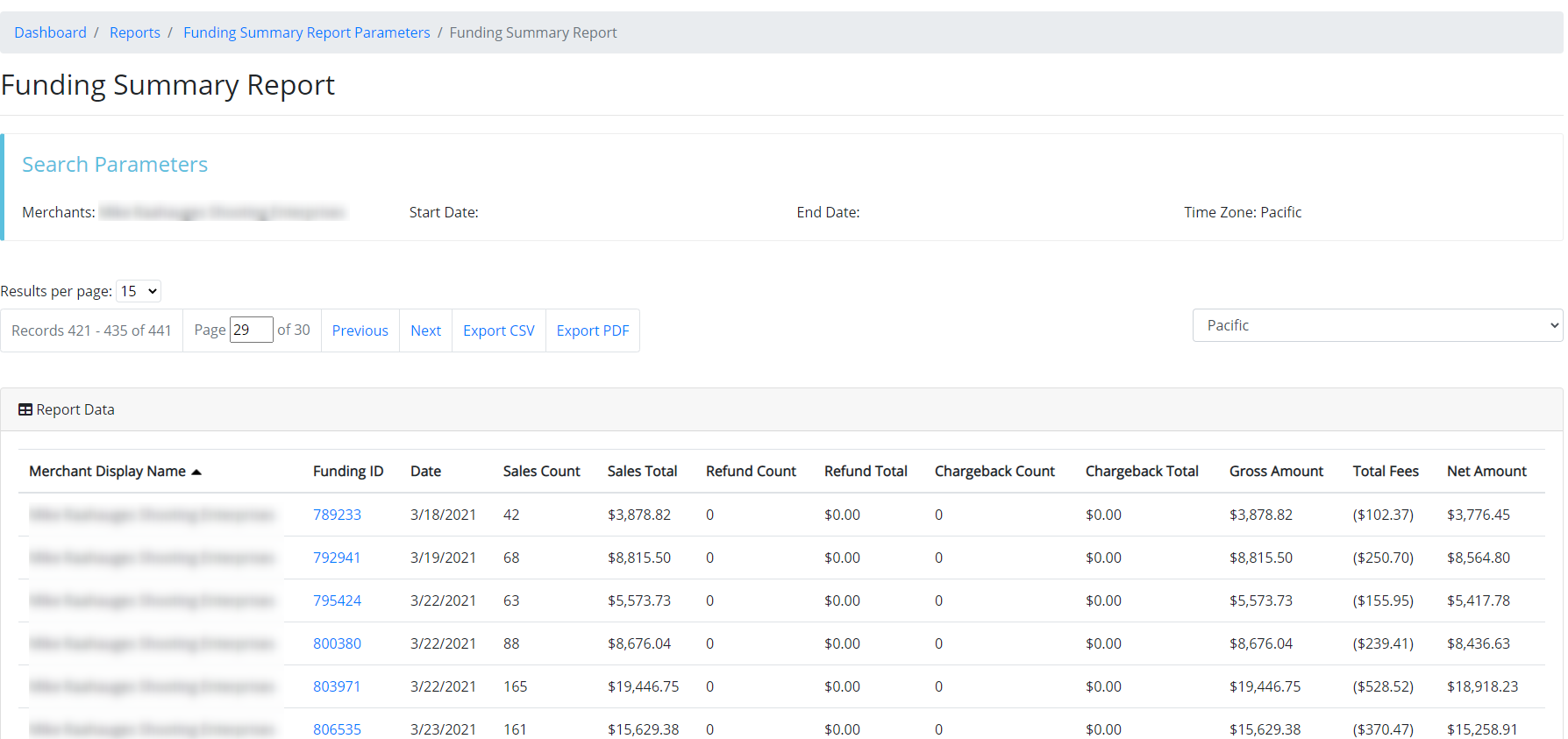
Task: Click the Search Parameters heading
Action: (x=115, y=164)
